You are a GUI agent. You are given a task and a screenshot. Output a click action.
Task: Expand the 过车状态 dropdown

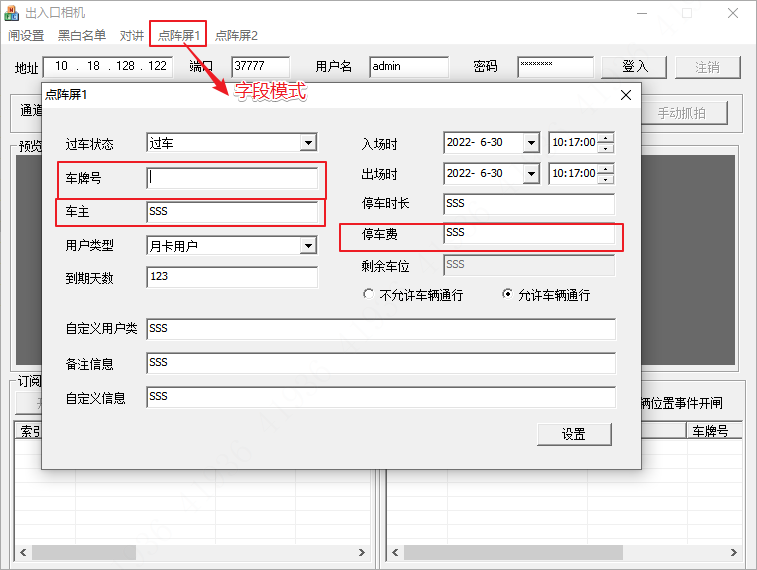click(x=308, y=143)
